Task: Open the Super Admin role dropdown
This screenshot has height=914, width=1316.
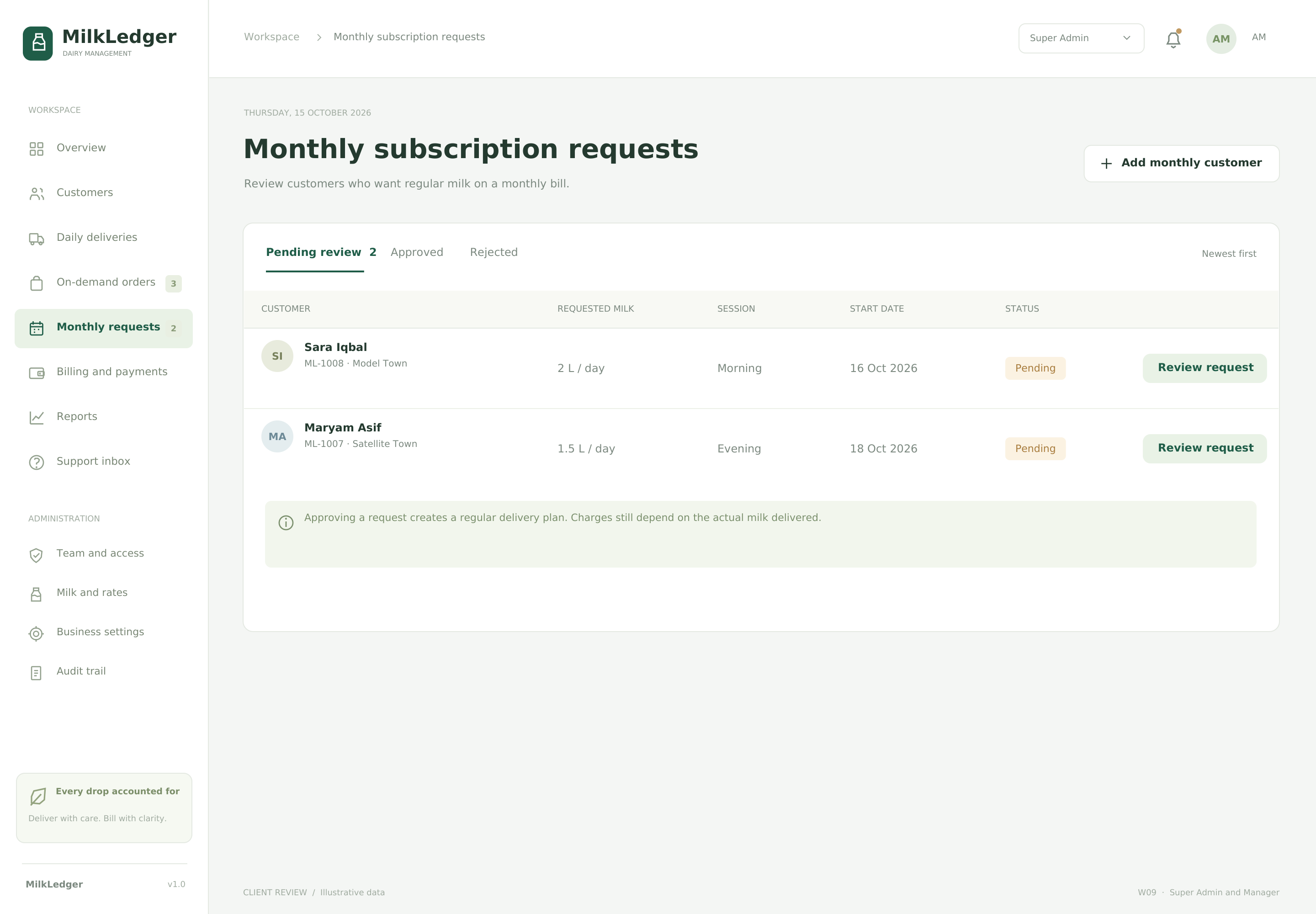Action: pyautogui.click(x=1081, y=38)
